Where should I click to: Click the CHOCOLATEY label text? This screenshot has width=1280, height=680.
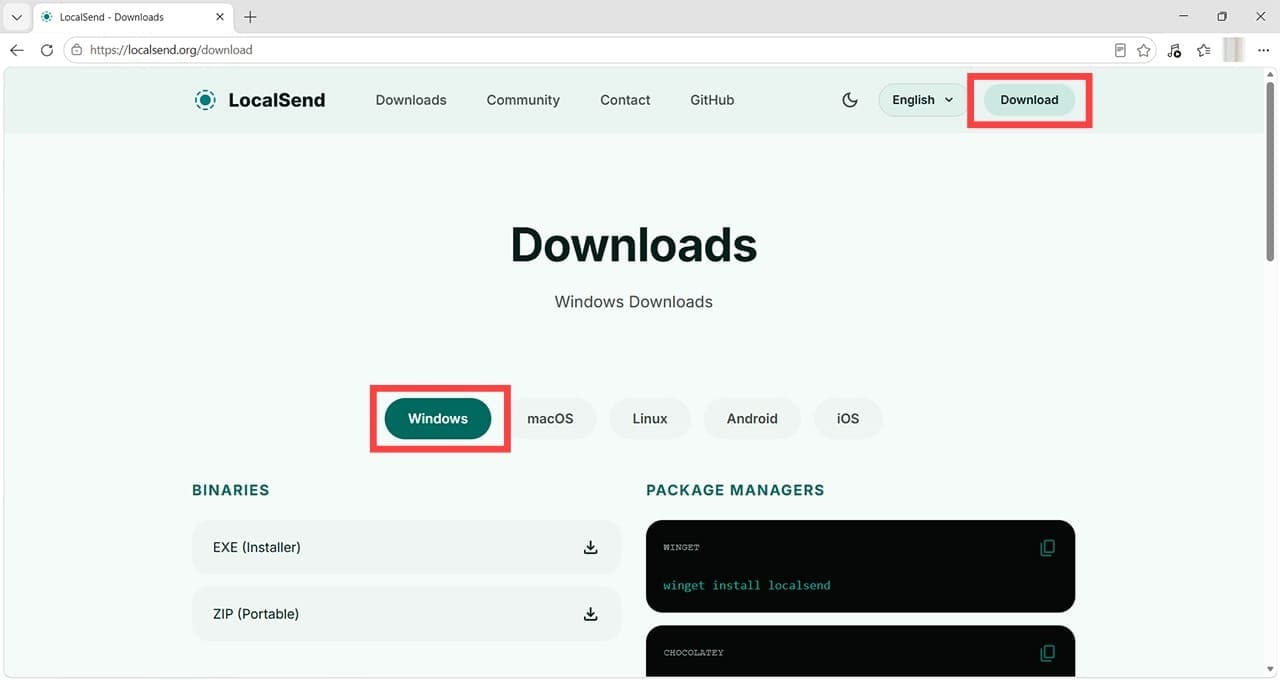pyautogui.click(x=693, y=653)
